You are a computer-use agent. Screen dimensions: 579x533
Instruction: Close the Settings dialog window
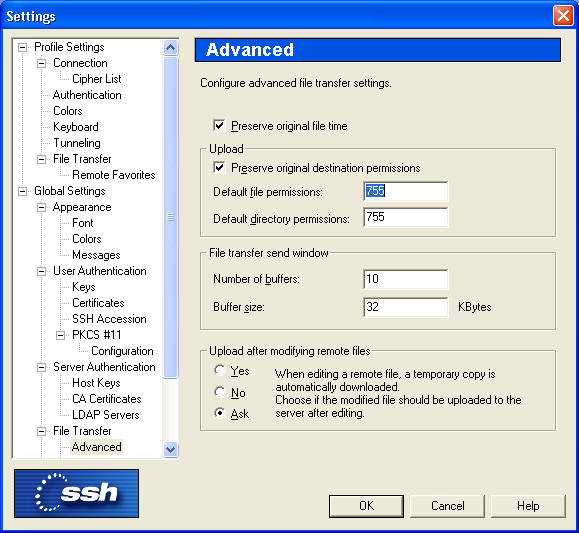coord(563,16)
